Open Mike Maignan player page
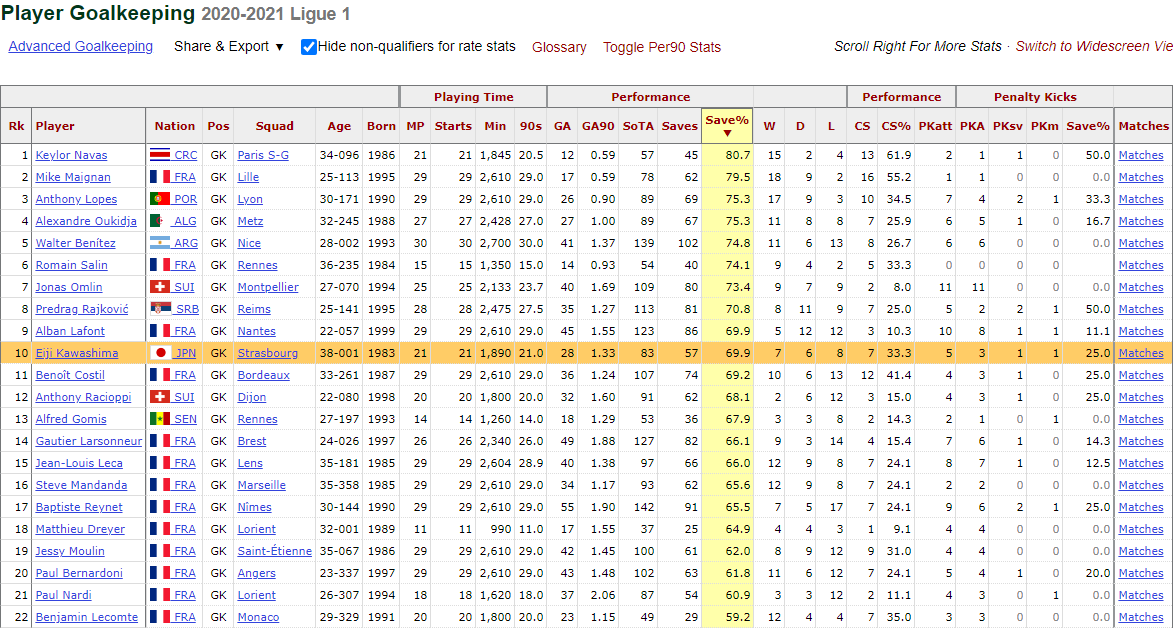Screen dimensions: 1173x628 click(x=73, y=177)
